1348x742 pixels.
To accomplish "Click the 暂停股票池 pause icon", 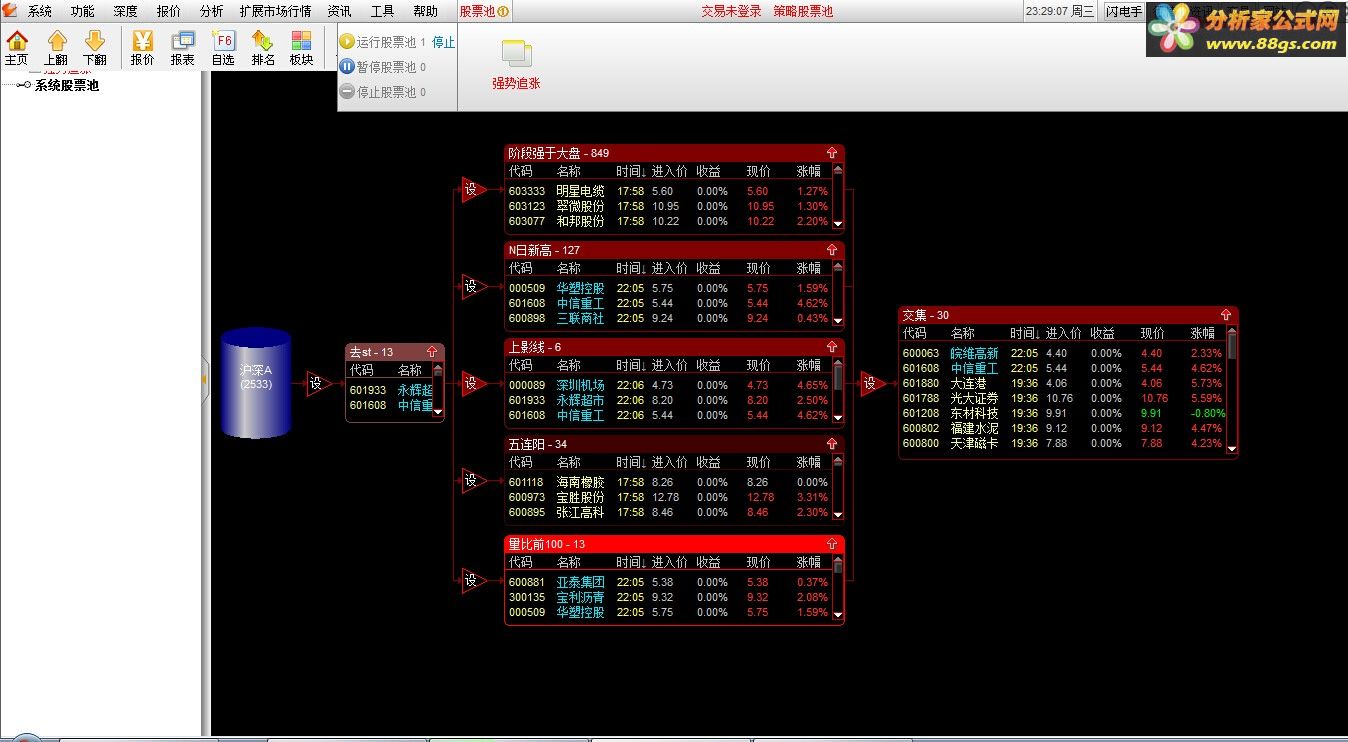I will (x=347, y=67).
